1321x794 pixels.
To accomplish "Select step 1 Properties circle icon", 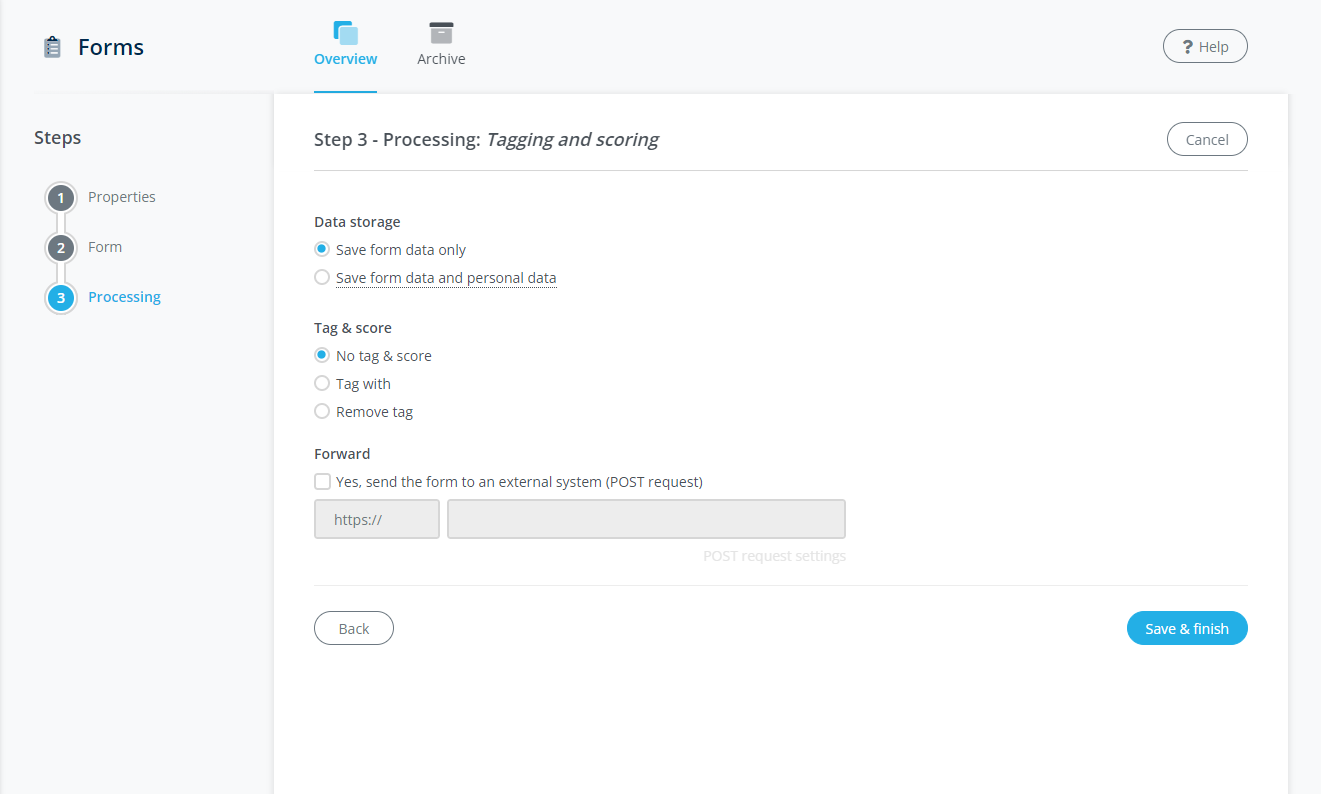I will (x=60, y=197).
